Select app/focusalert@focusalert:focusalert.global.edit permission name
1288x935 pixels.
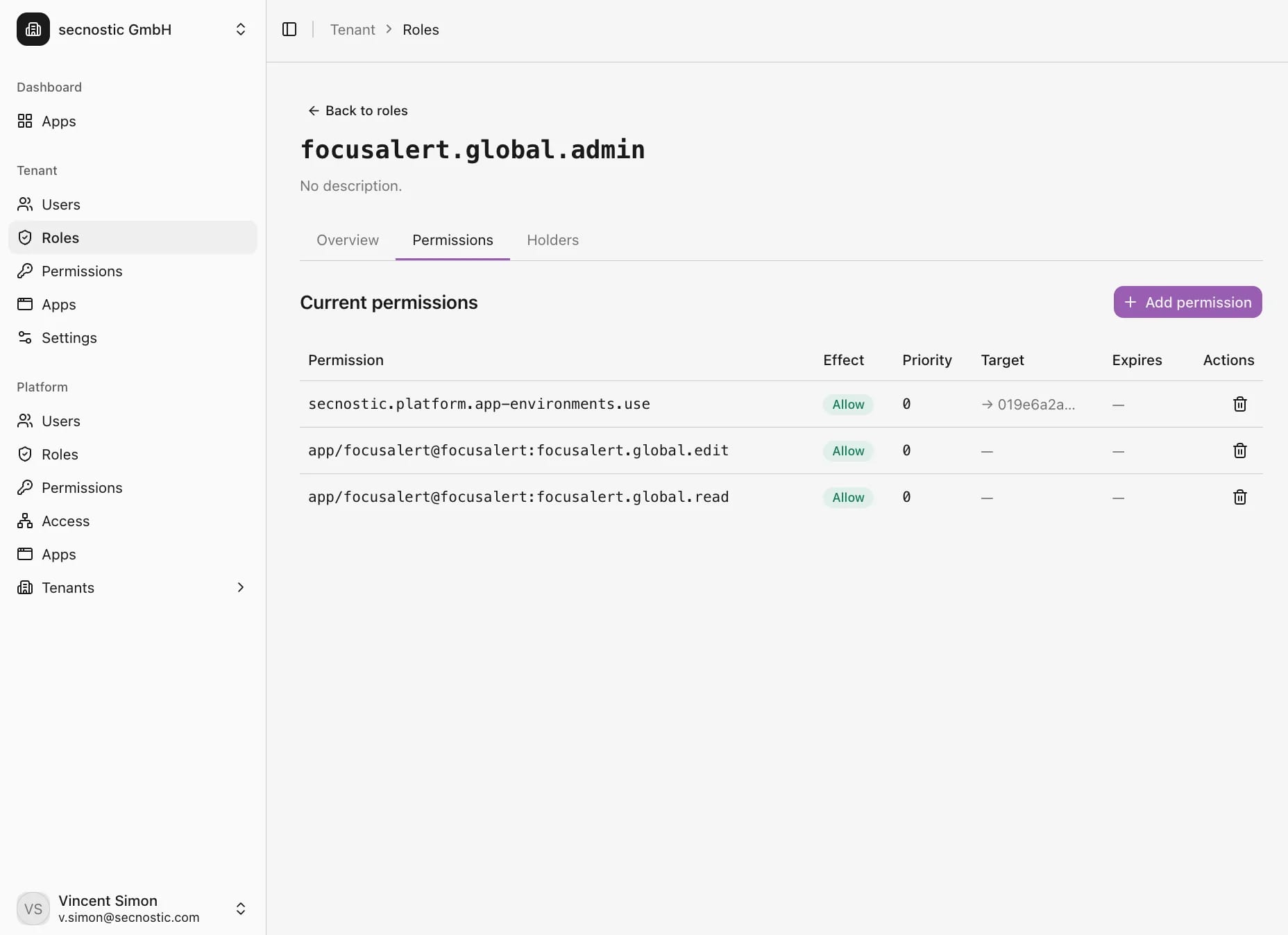[518, 450]
